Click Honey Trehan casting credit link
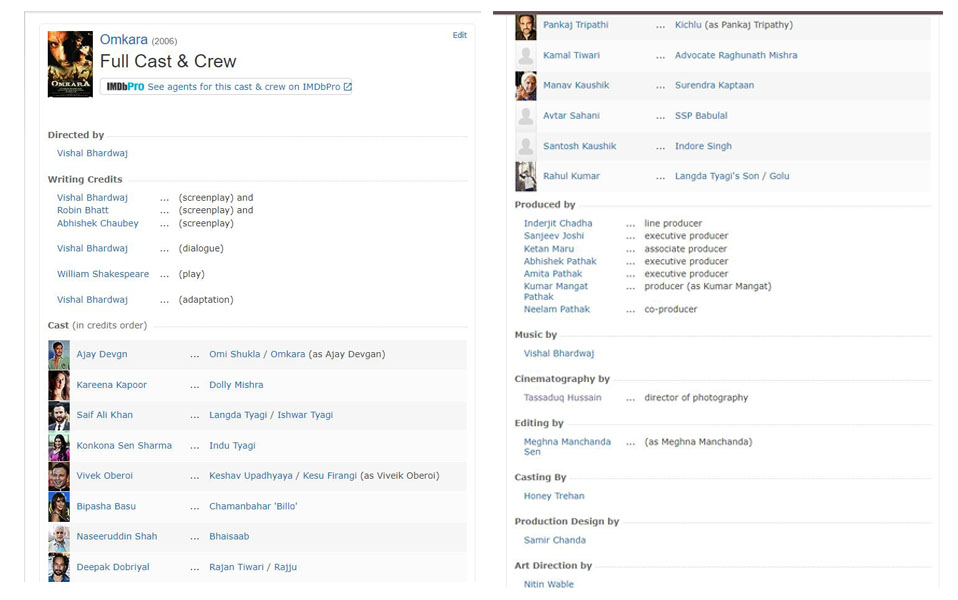The height and width of the screenshot is (600, 958). (x=553, y=496)
